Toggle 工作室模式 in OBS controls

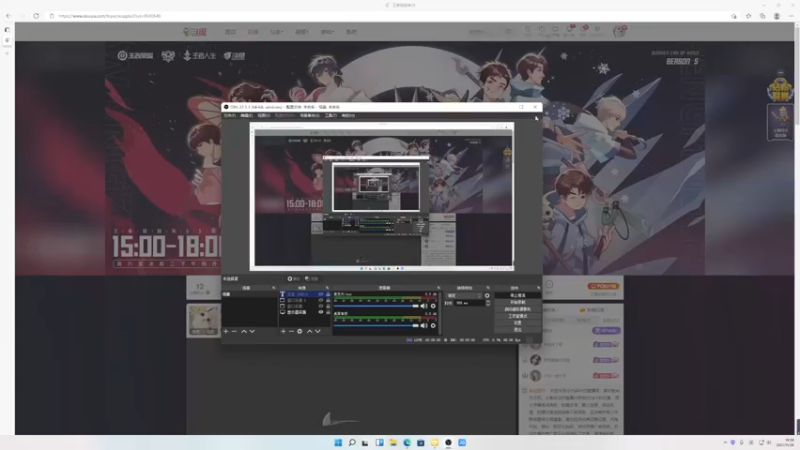[x=517, y=316]
